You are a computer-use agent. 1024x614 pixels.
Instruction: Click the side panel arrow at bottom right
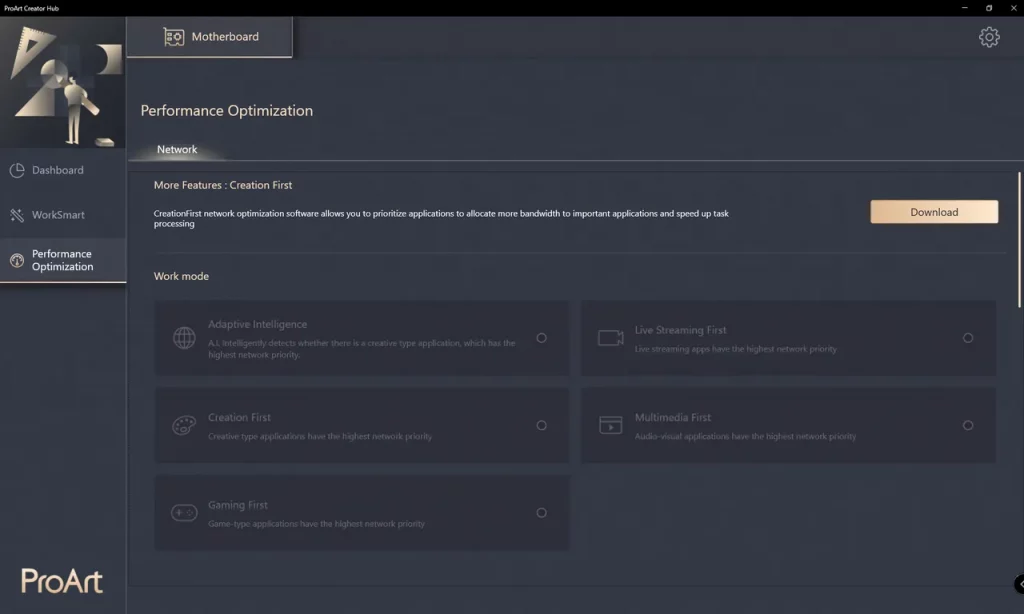(1019, 584)
